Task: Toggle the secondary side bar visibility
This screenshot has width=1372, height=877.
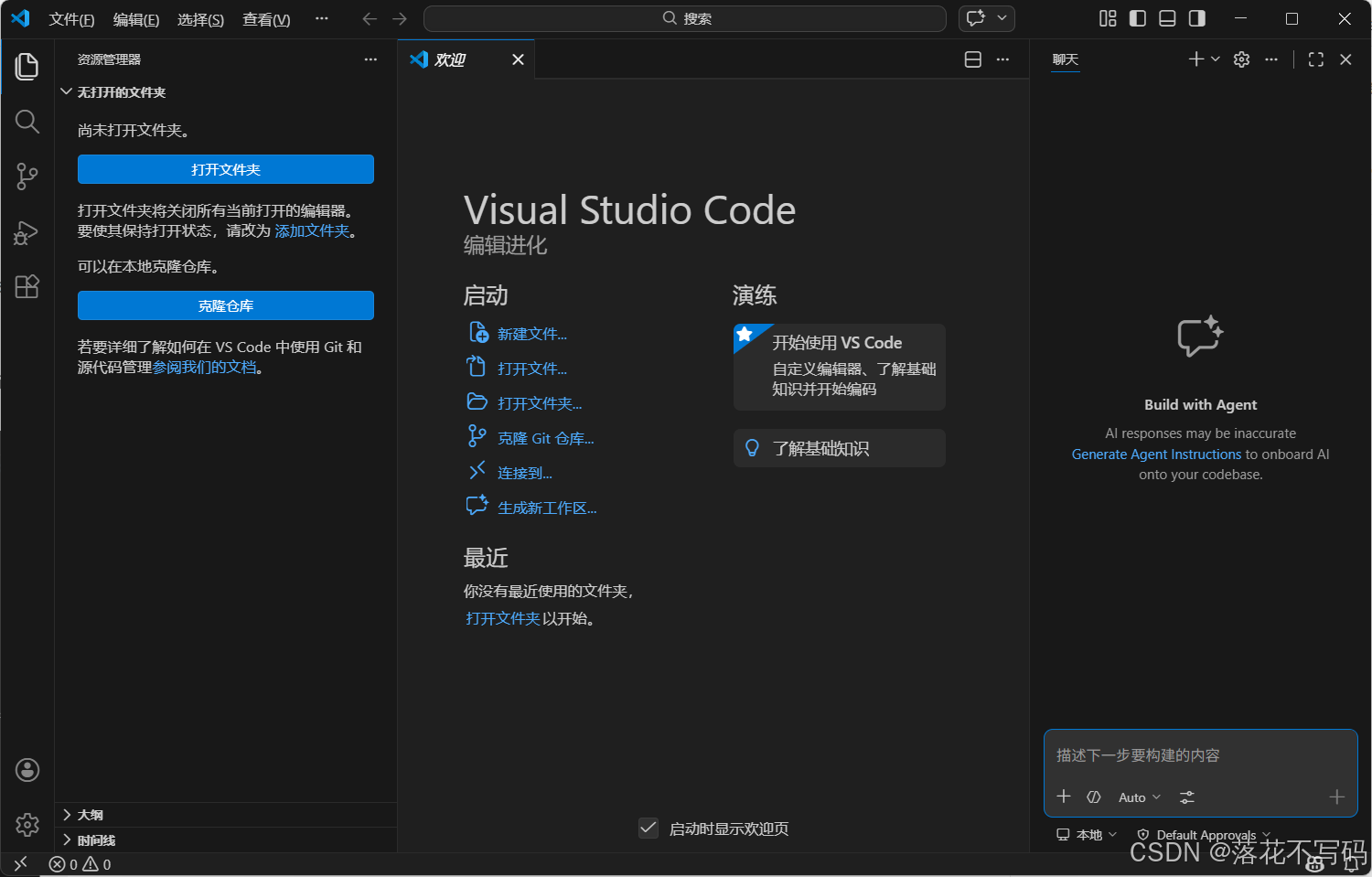Action: (1196, 18)
